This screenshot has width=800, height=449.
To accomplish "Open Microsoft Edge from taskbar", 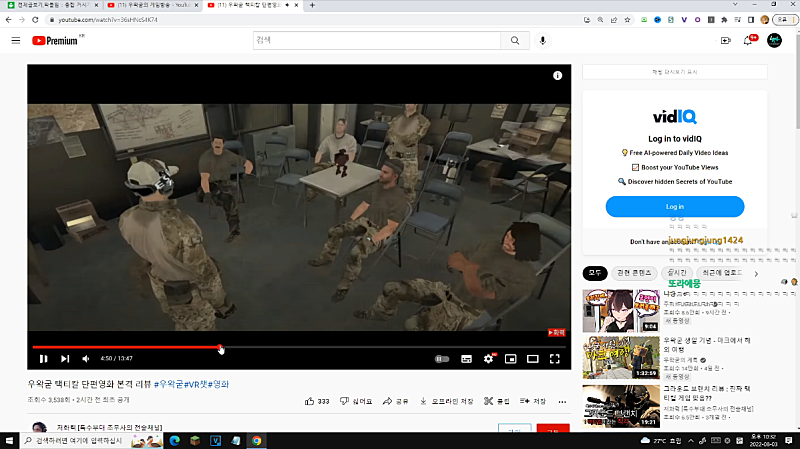I will click(x=174, y=440).
